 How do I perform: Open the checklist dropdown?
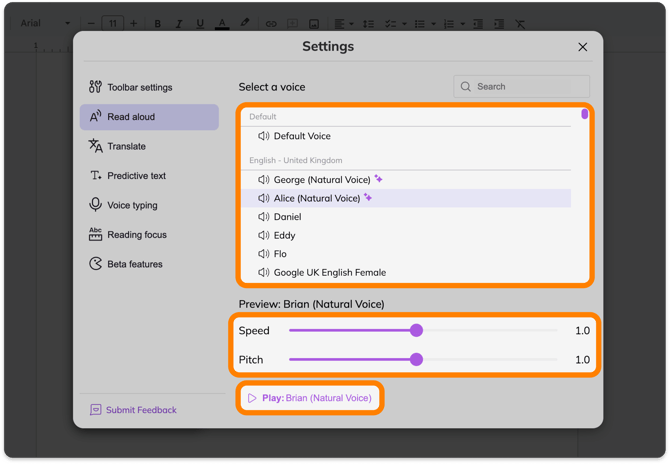pyautogui.click(x=395, y=24)
